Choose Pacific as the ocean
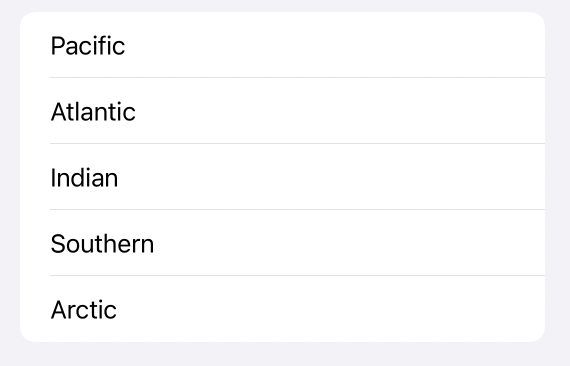This screenshot has height=366, width=570. [x=282, y=45]
